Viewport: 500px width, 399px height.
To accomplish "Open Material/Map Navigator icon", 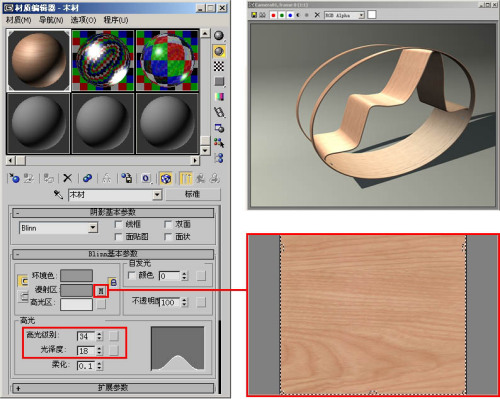I will pyautogui.click(x=219, y=158).
